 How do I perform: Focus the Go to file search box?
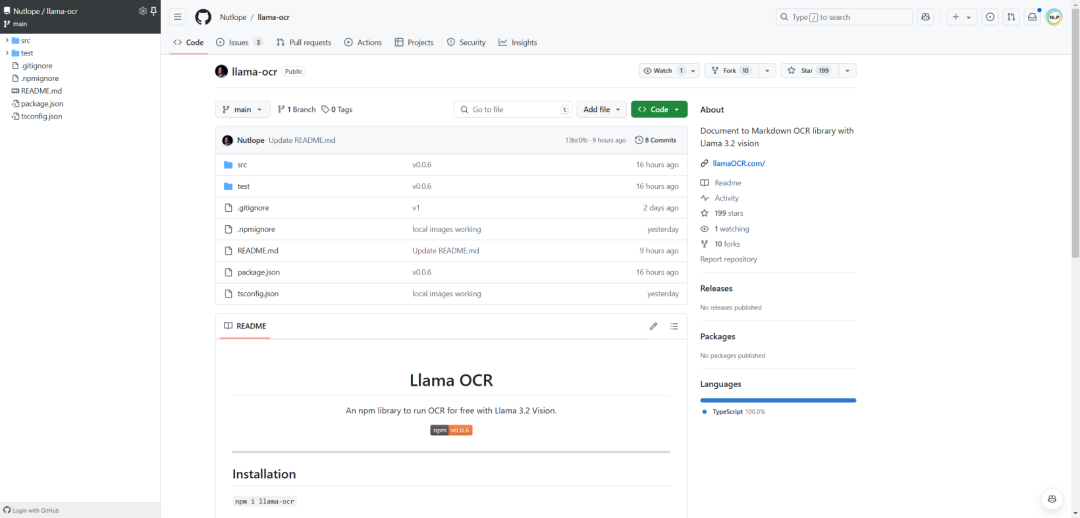513,110
